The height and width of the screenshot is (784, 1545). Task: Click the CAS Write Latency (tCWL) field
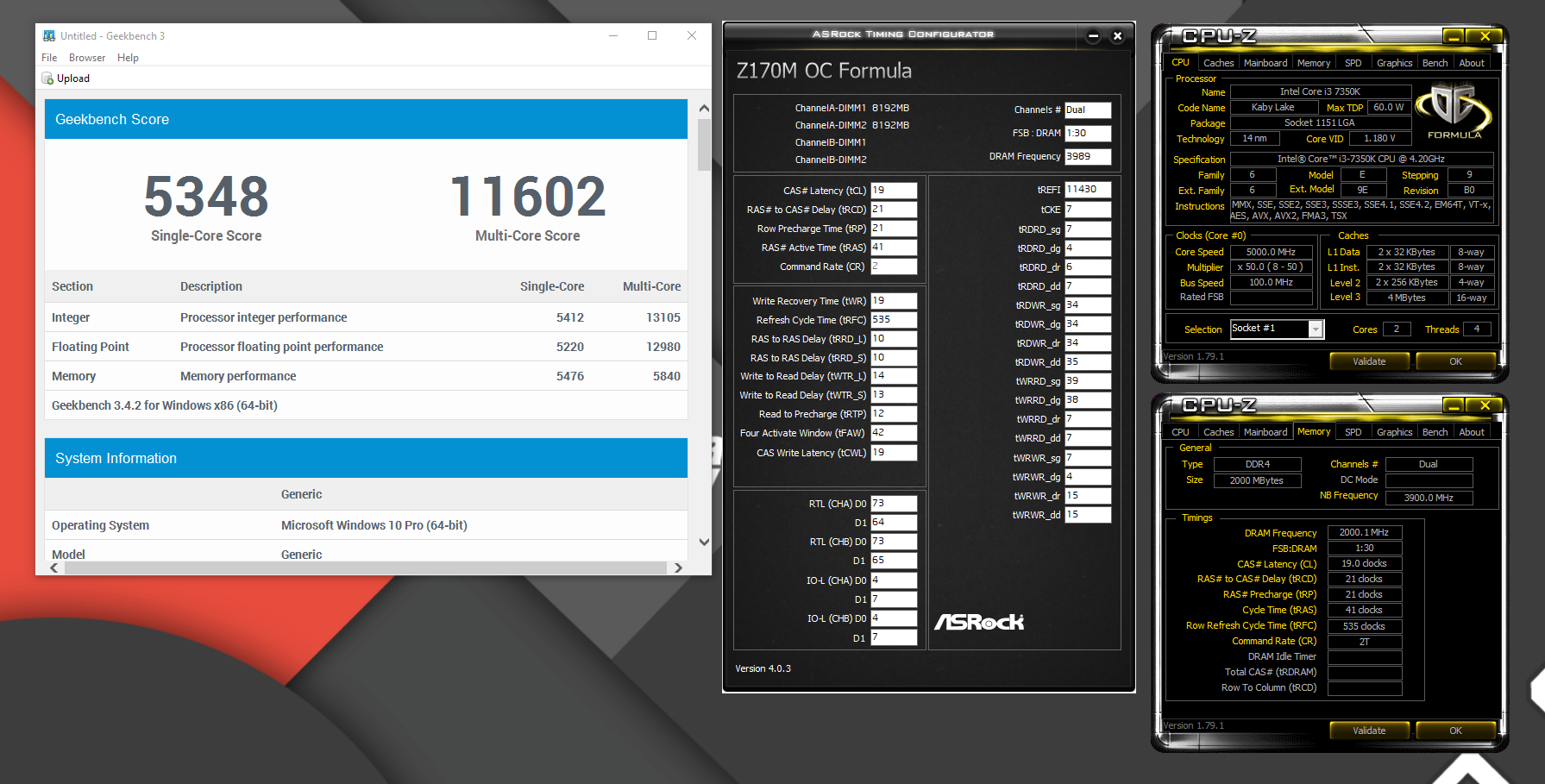pyautogui.click(x=894, y=453)
